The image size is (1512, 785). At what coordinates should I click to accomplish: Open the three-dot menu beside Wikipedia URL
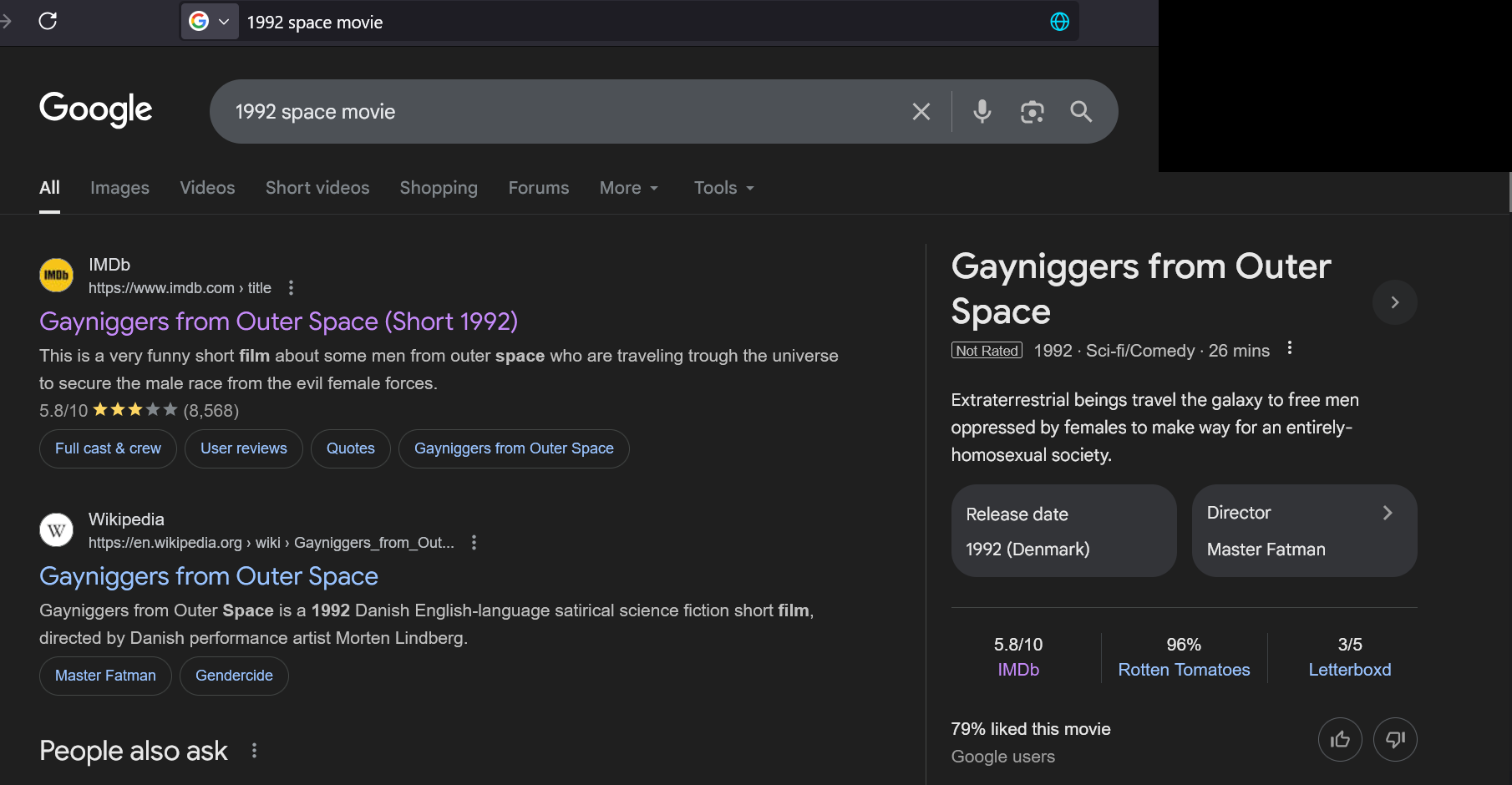point(474,543)
